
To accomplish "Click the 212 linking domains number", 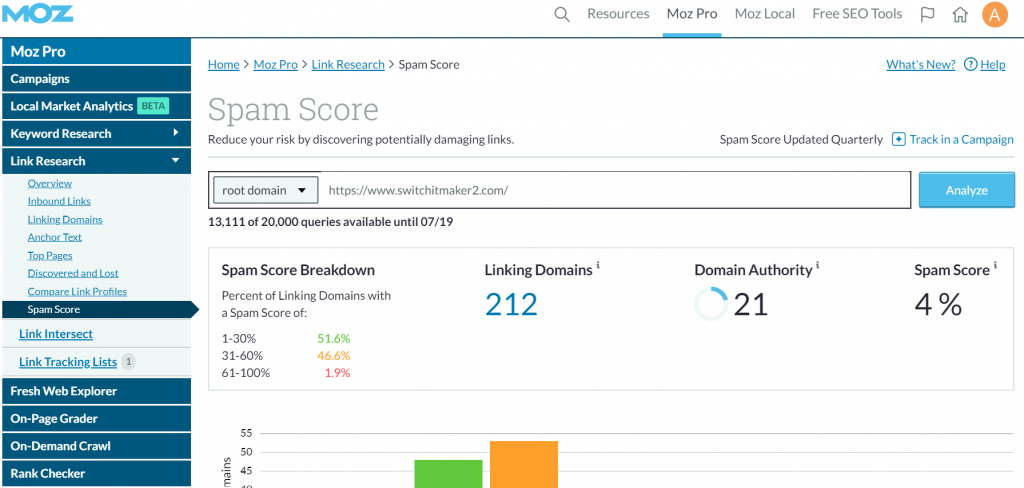I will (x=511, y=304).
